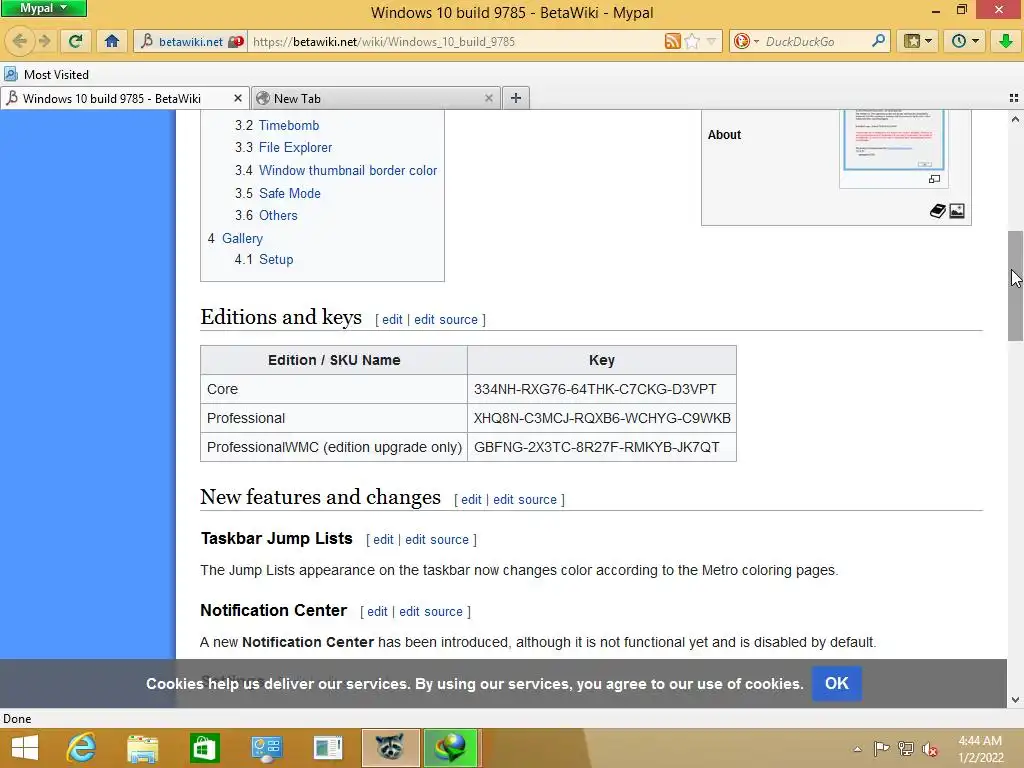Viewport: 1024px width, 768px height.
Task: Click the betawiki.net site identity button
Action: [191, 41]
